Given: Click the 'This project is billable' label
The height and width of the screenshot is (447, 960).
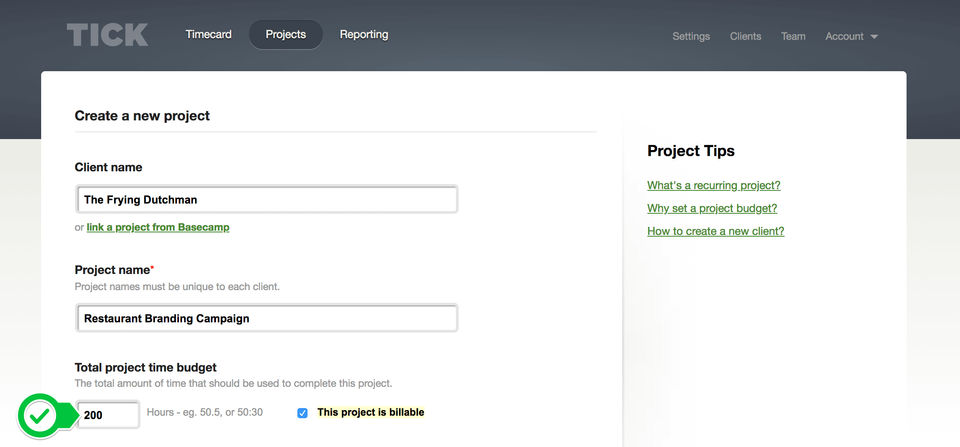Looking at the screenshot, I should [x=370, y=413].
